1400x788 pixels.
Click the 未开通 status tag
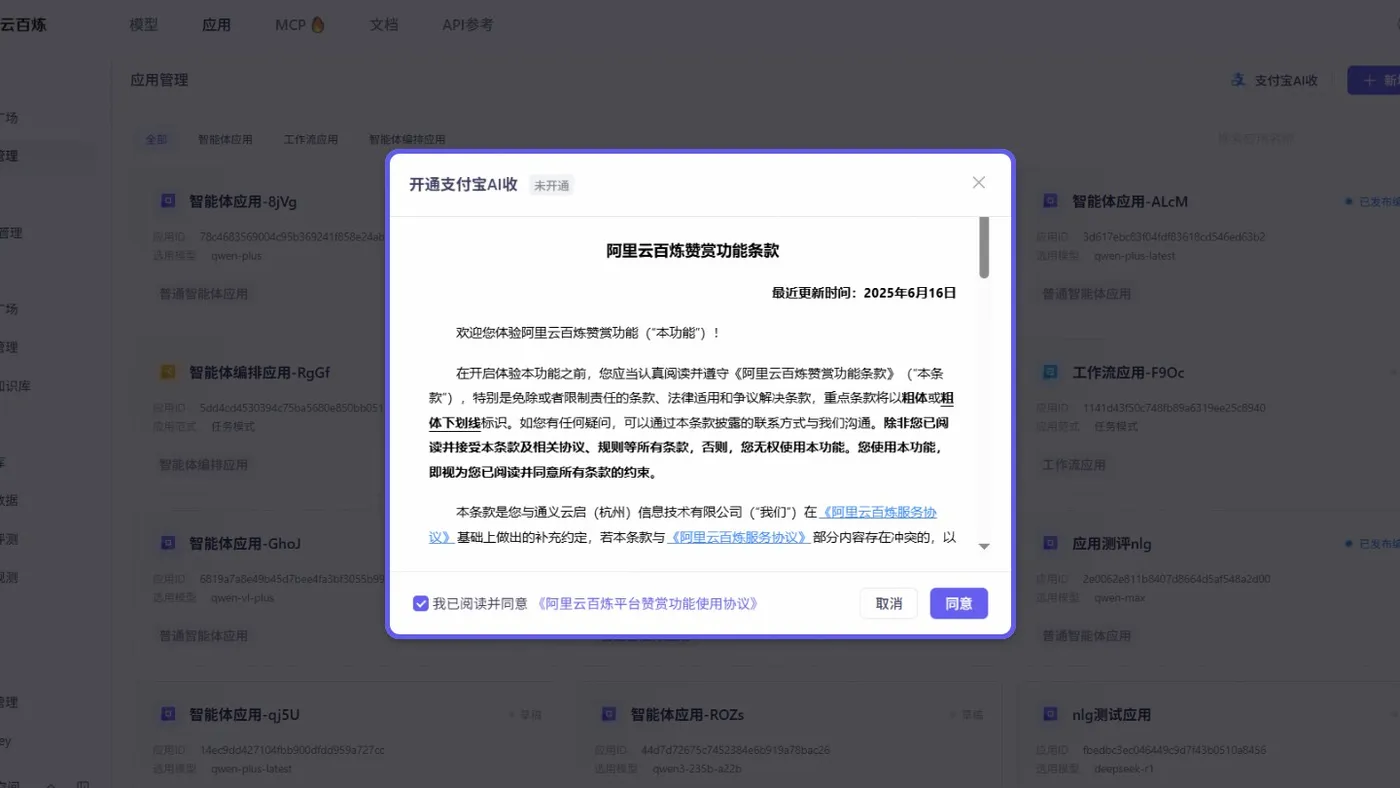(x=551, y=185)
